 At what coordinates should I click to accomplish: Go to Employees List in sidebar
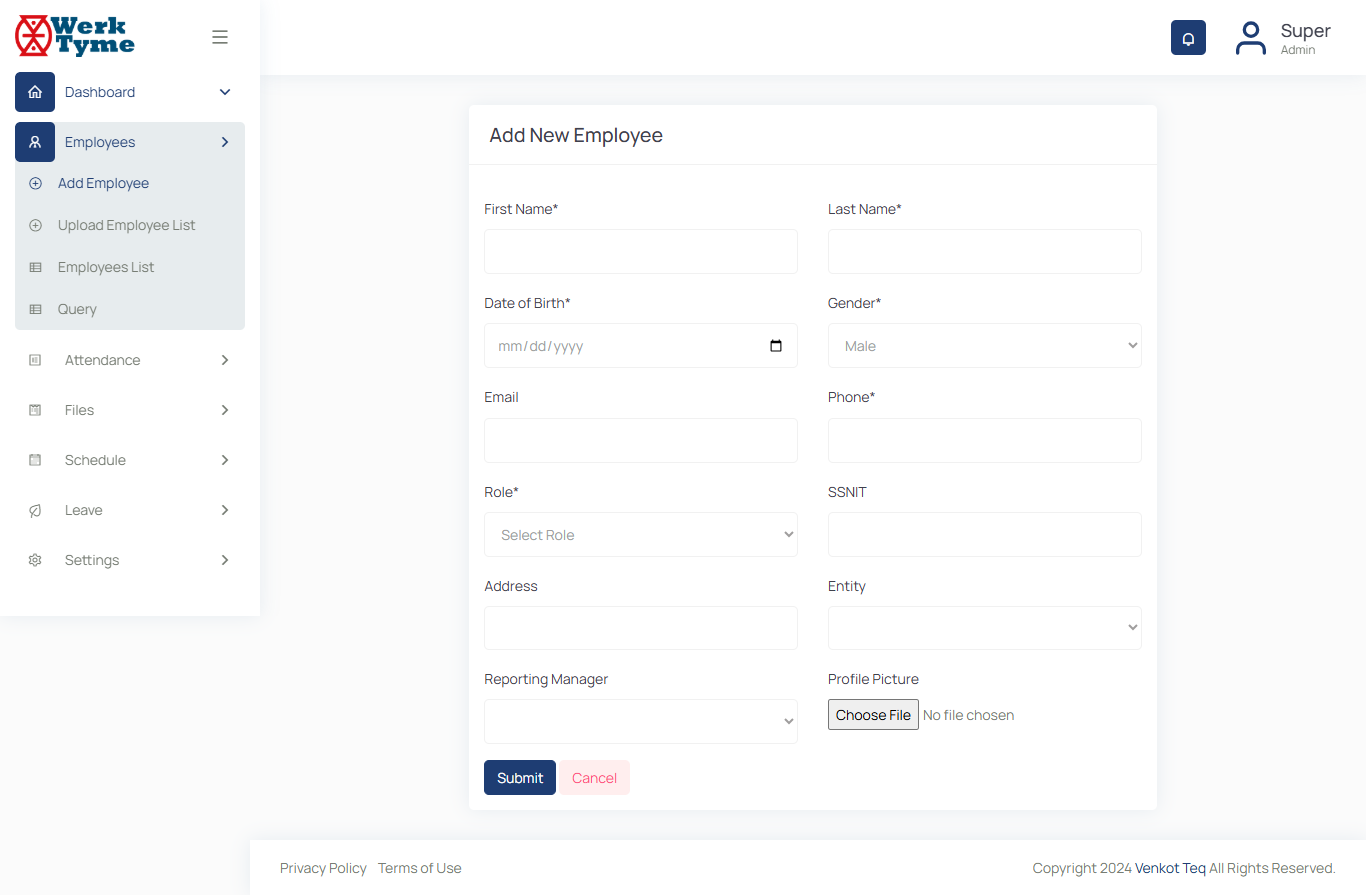point(106,267)
